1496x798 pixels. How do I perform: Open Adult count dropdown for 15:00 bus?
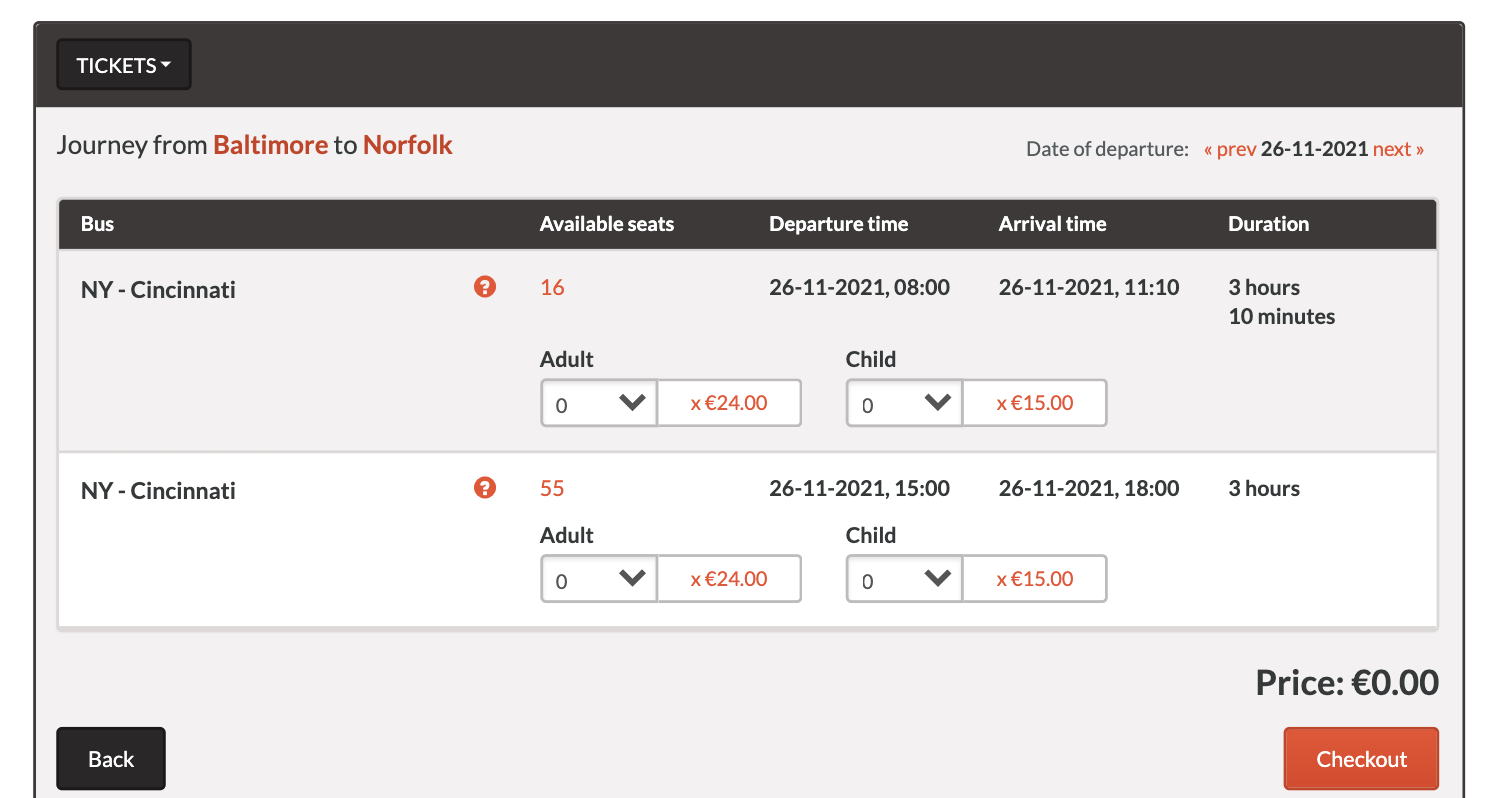[x=598, y=579]
